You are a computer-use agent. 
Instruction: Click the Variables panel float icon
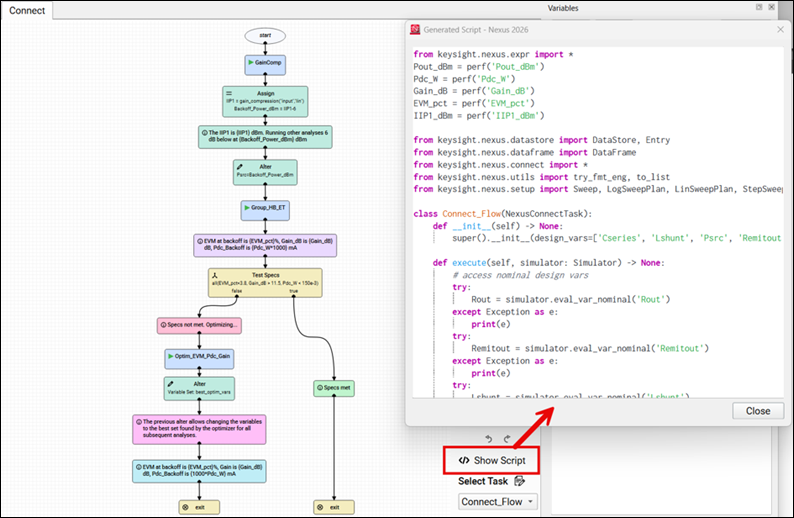pyautogui.click(x=759, y=7)
